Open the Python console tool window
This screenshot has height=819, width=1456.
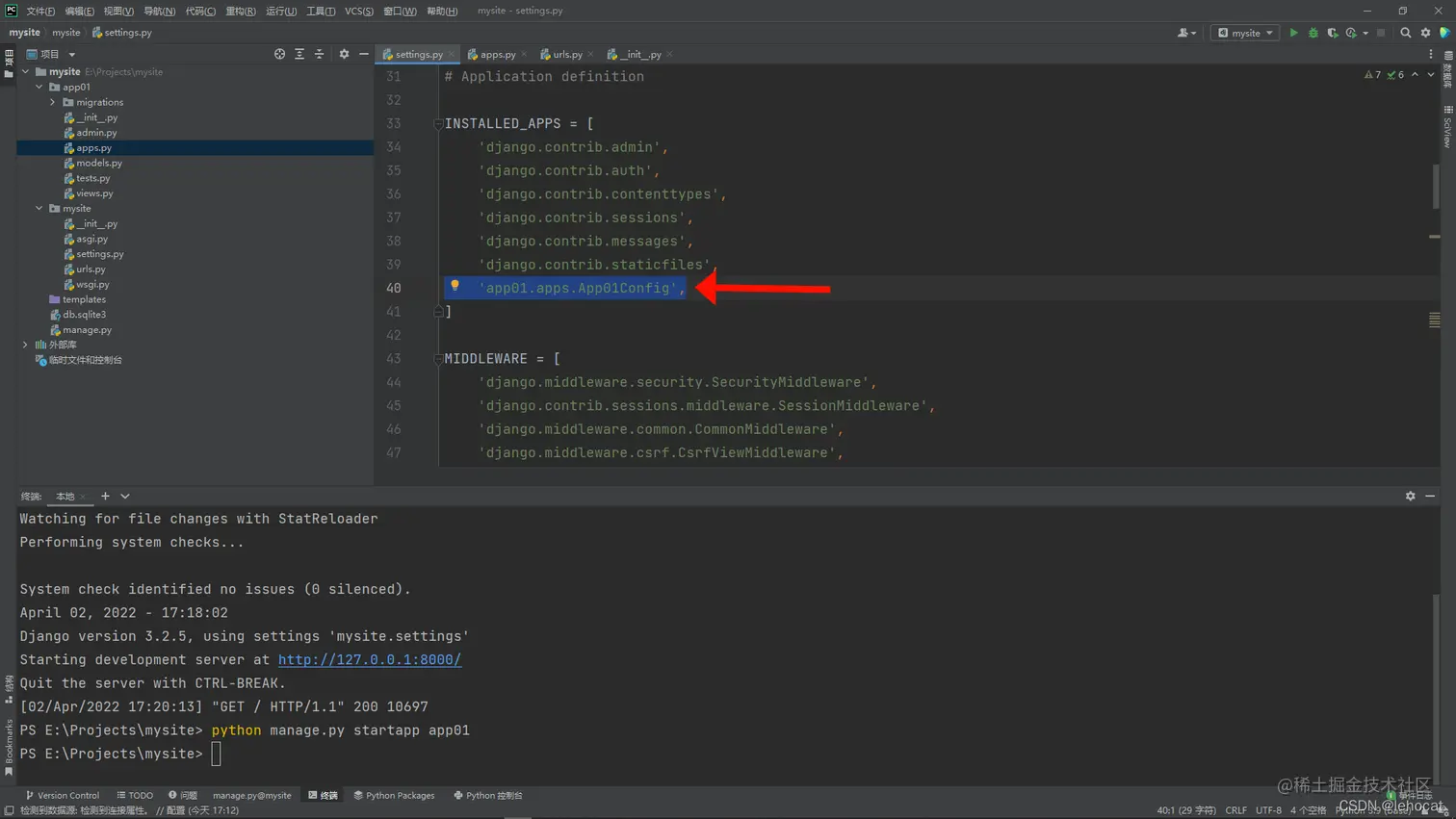coord(487,795)
